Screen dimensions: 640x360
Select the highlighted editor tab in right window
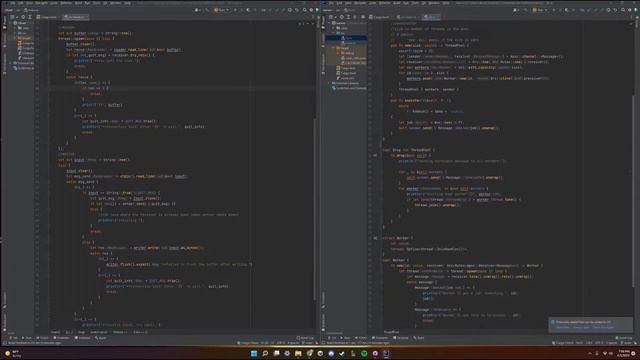click(431, 17)
